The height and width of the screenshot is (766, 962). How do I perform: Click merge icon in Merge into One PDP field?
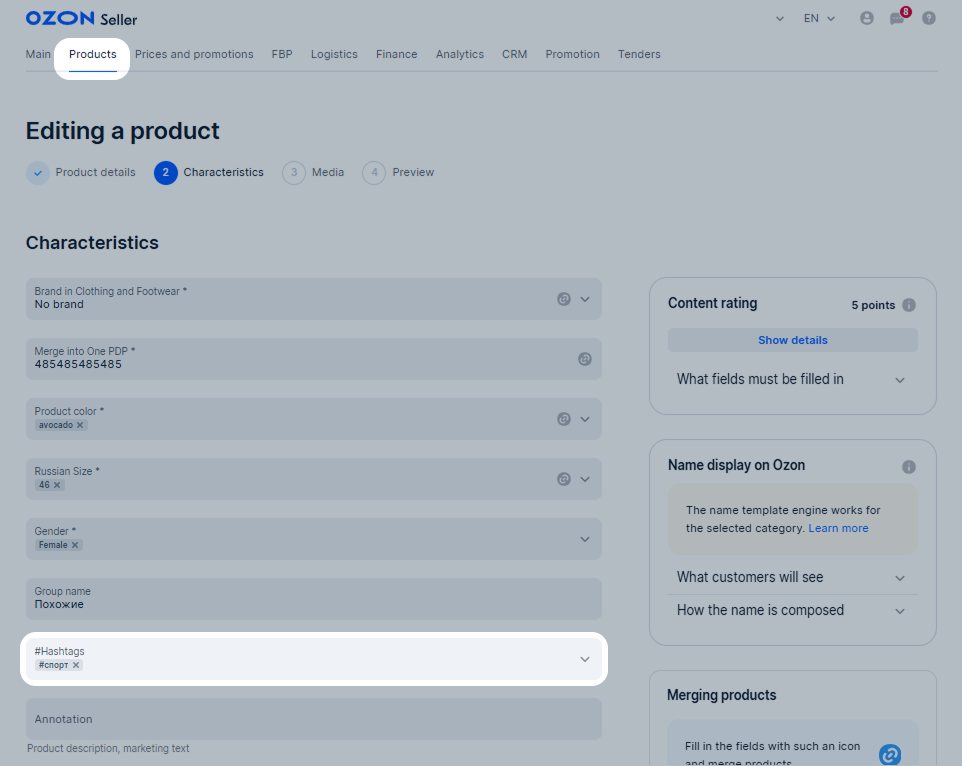click(585, 359)
